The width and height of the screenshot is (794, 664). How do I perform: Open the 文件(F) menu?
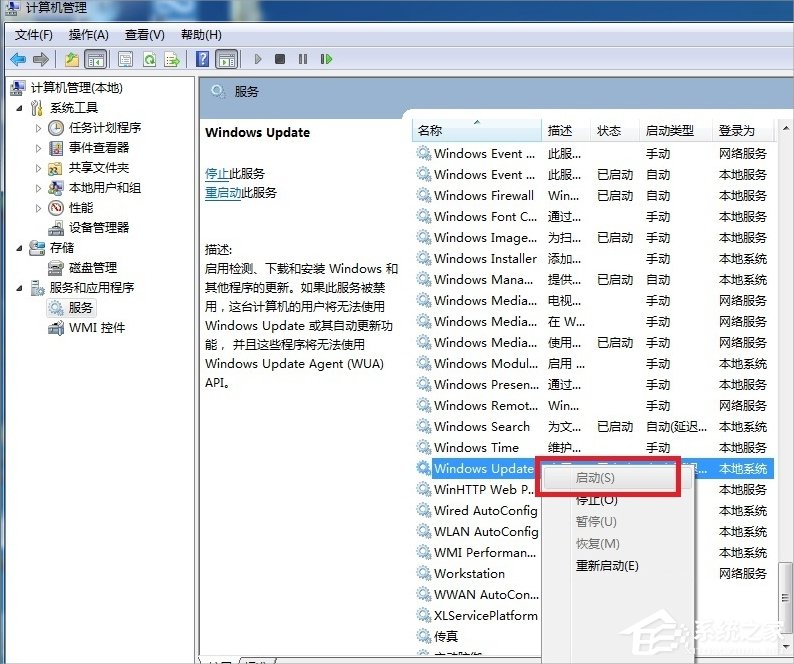point(33,35)
